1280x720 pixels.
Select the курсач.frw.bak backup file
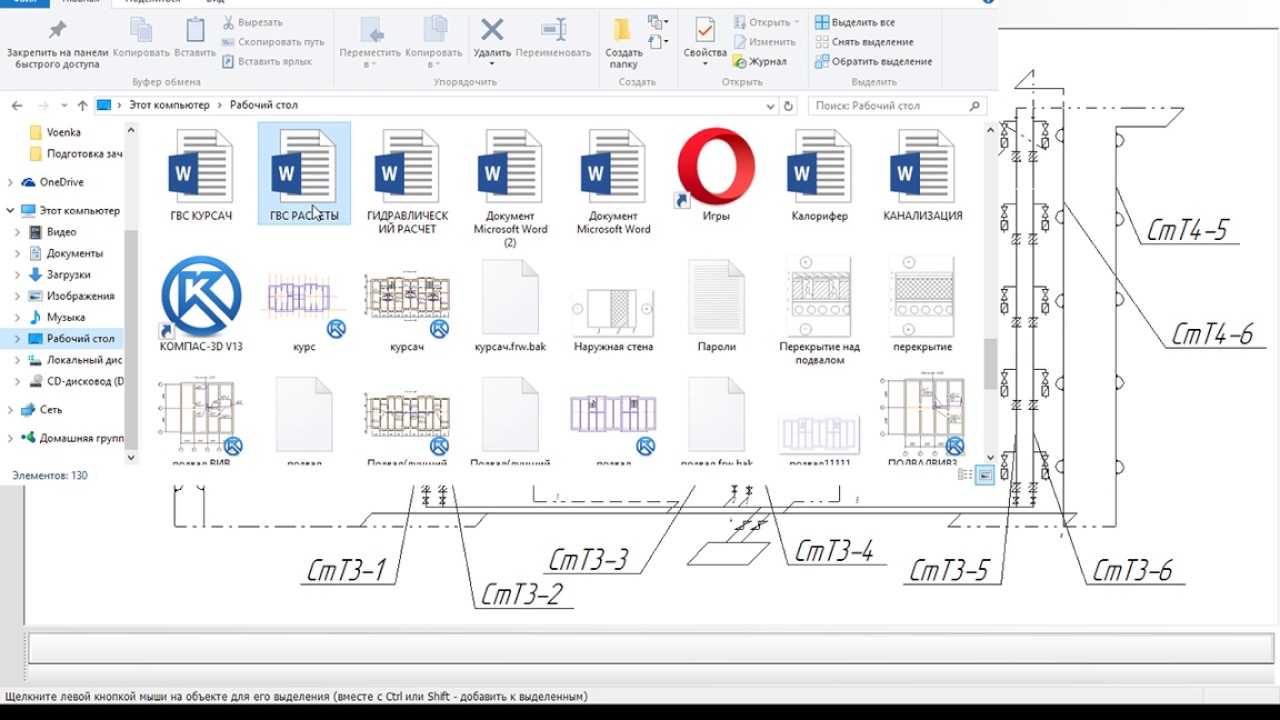pyautogui.click(x=510, y=304)
